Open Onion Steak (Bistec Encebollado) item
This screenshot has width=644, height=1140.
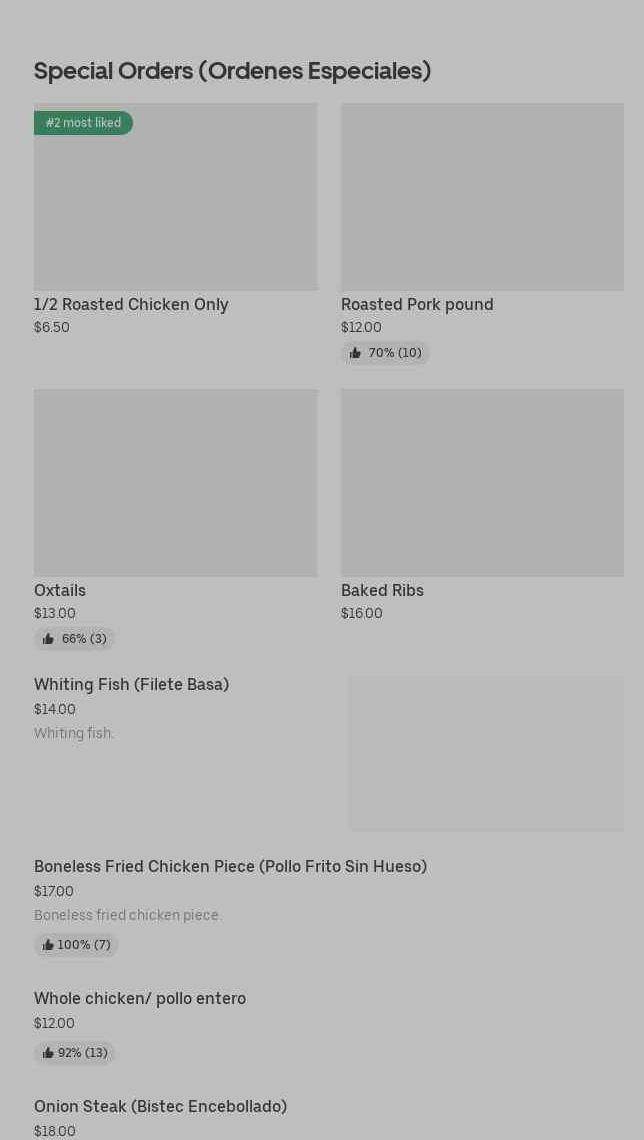click(160, 1106)
